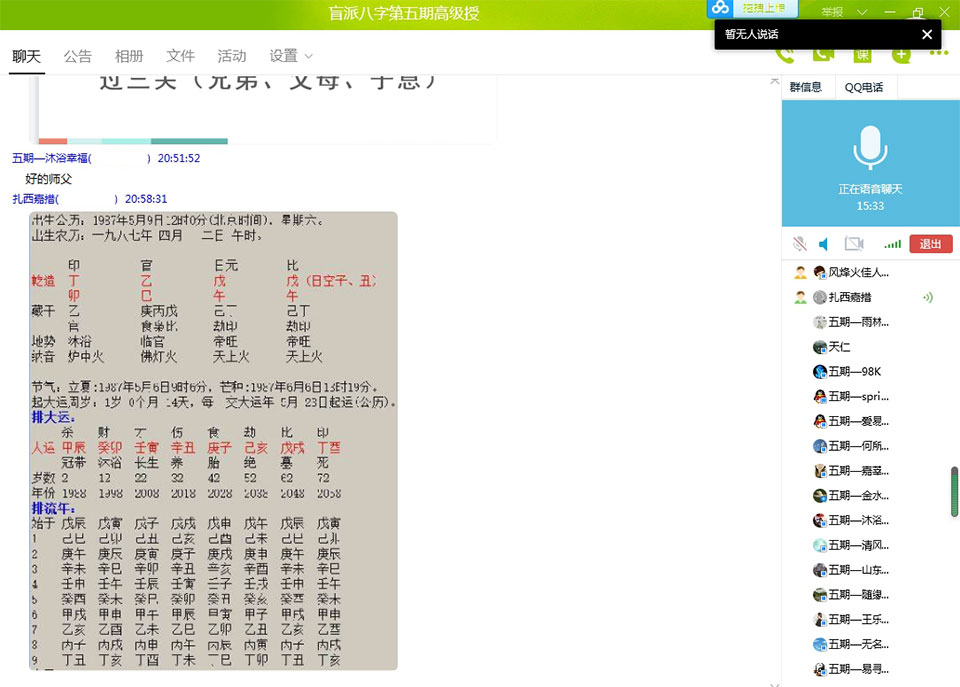Viewport: 960px width, 687px height.
Task: Click the message text 好的师父
Action: click(x=48, y=179)
